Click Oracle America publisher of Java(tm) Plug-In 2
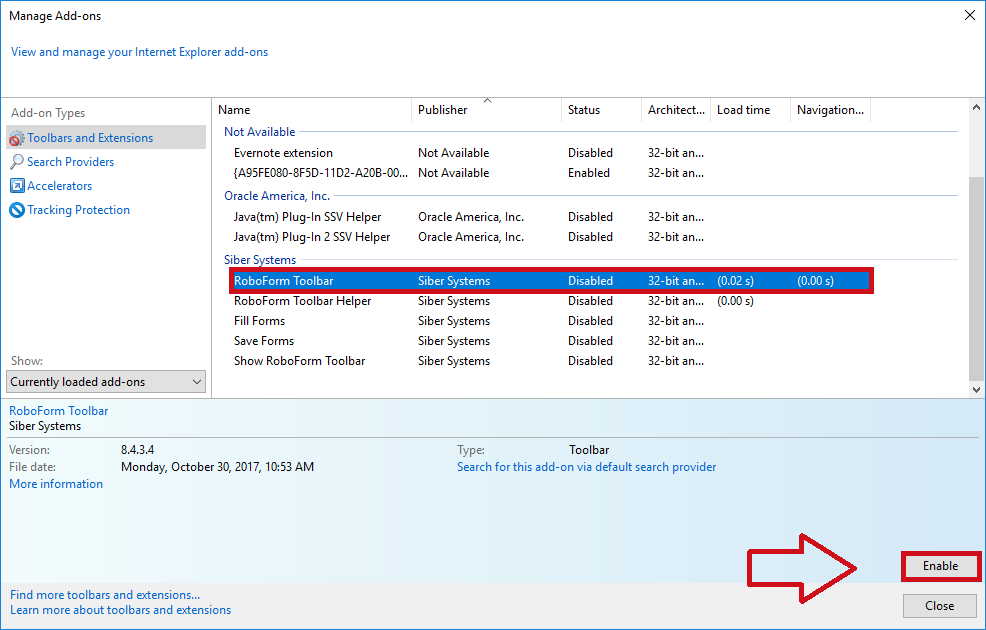Image resolution: width=986 pixels, height=630 pixels. click(470, 237)
